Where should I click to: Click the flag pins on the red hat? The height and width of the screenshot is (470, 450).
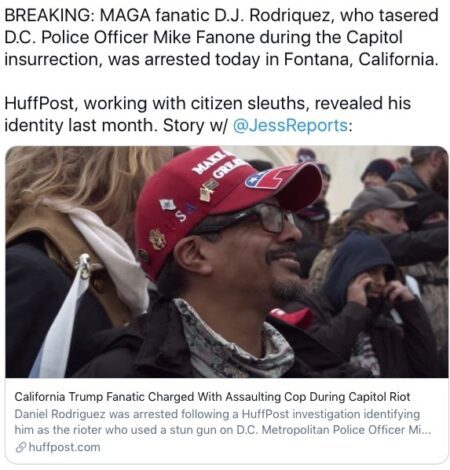pyautogui.click(x=208, y=191)
